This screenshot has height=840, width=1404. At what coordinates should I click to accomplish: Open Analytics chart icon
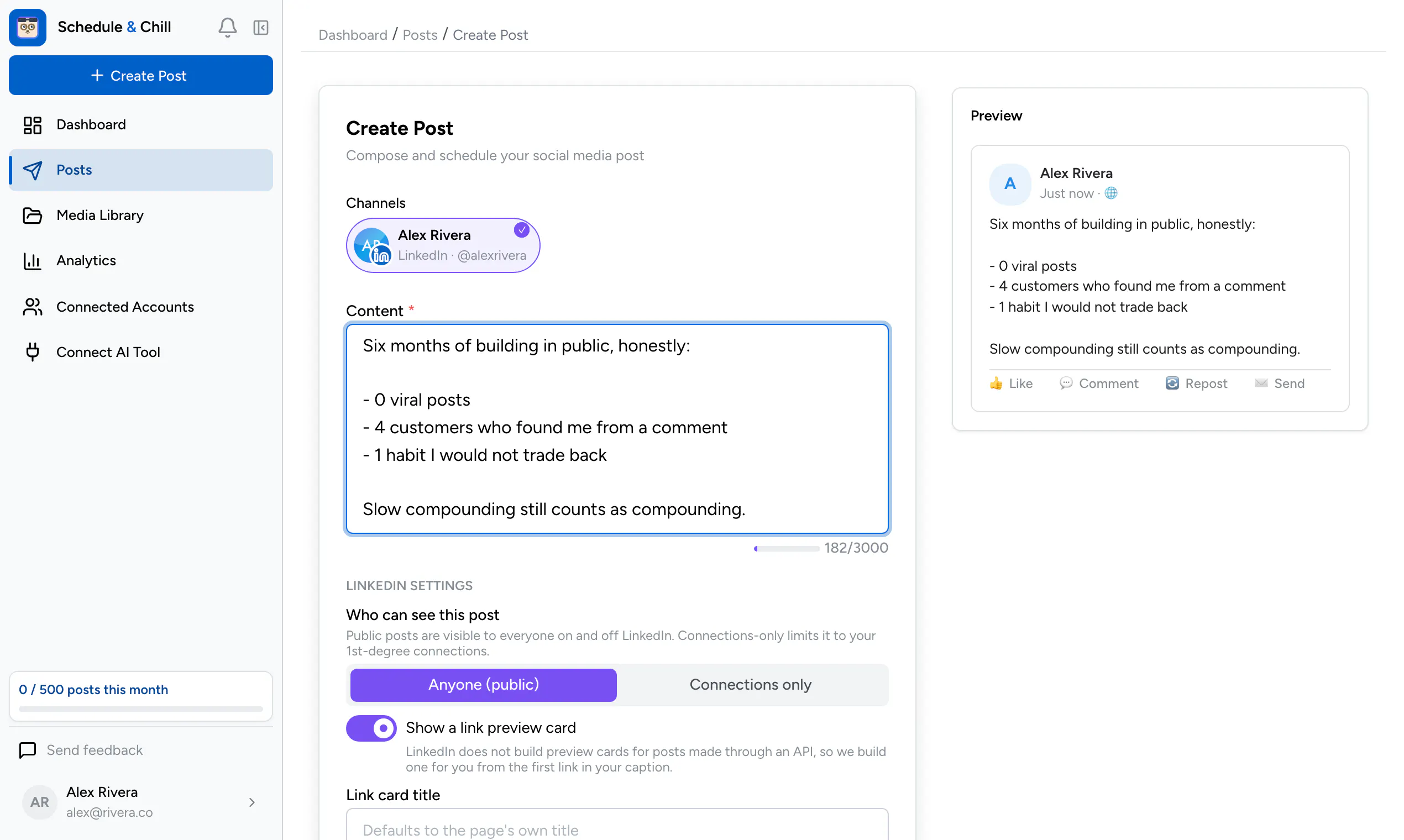[x=32, y=261]
